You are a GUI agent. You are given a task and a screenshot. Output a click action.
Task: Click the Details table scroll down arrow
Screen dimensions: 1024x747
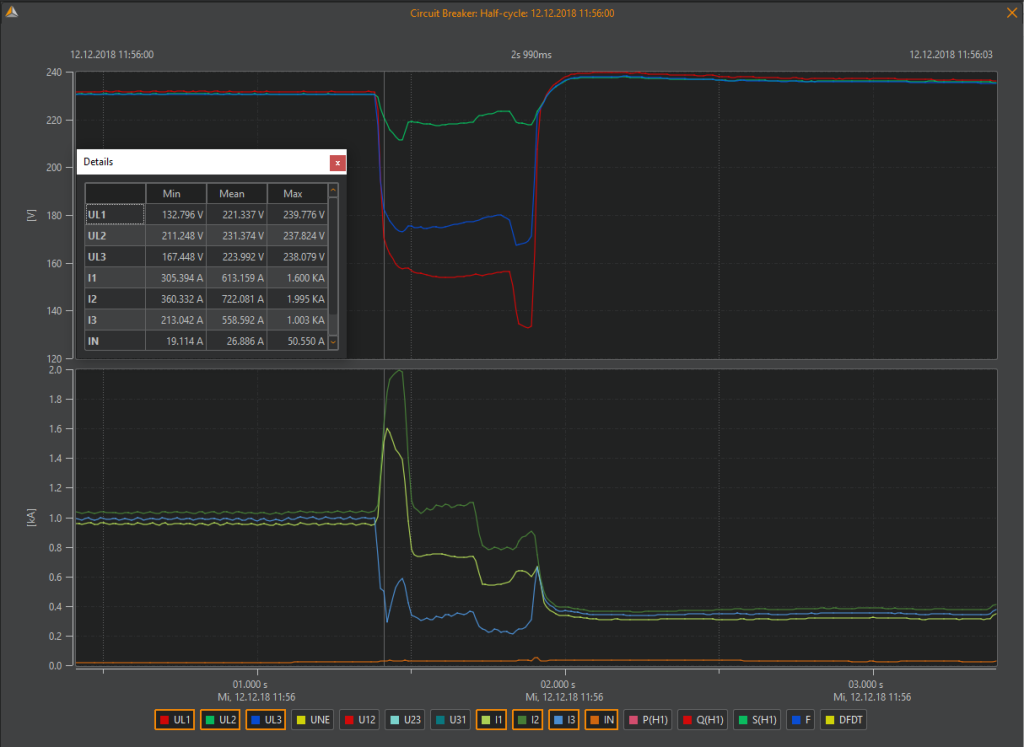point(333,342)
